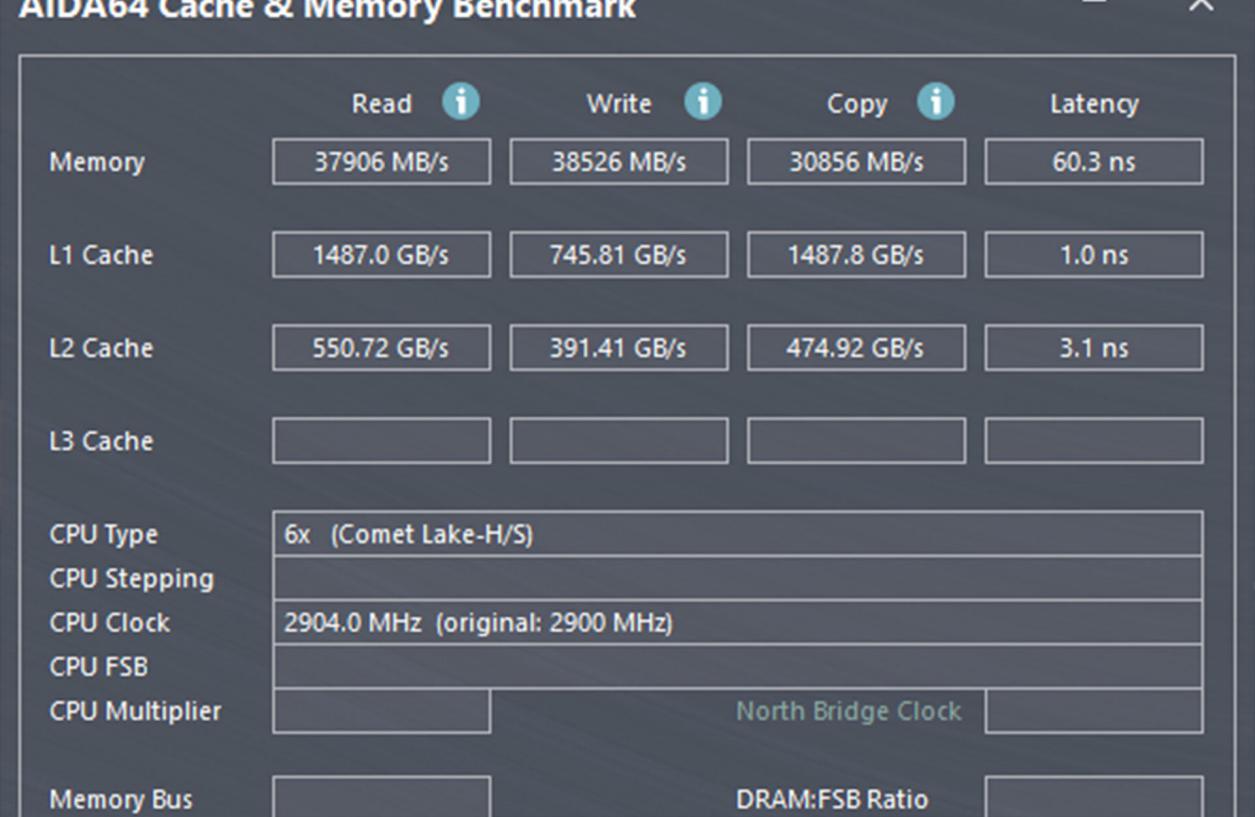Click the L1 Cache read value 1487.0 GB/s
The width and height of the screenshot is (1255, 817).
(x=381, y=255)
